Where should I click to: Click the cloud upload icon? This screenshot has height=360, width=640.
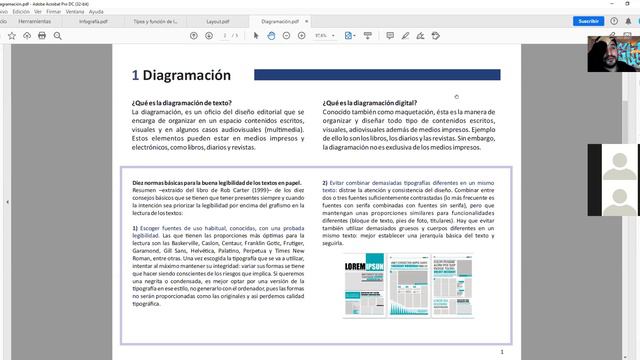point(27,36)
